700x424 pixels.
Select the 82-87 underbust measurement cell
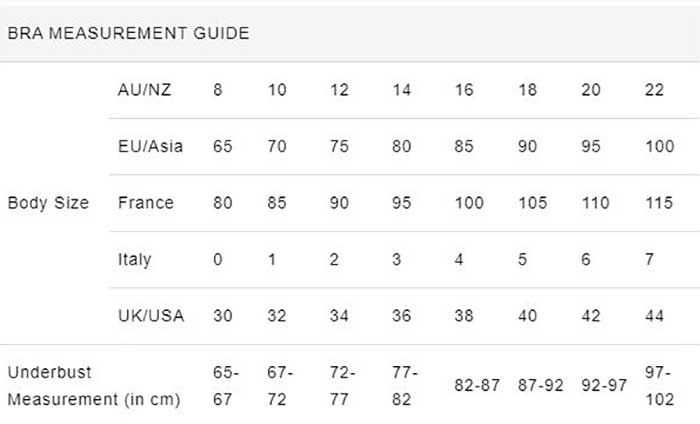(x=478, y=386)
